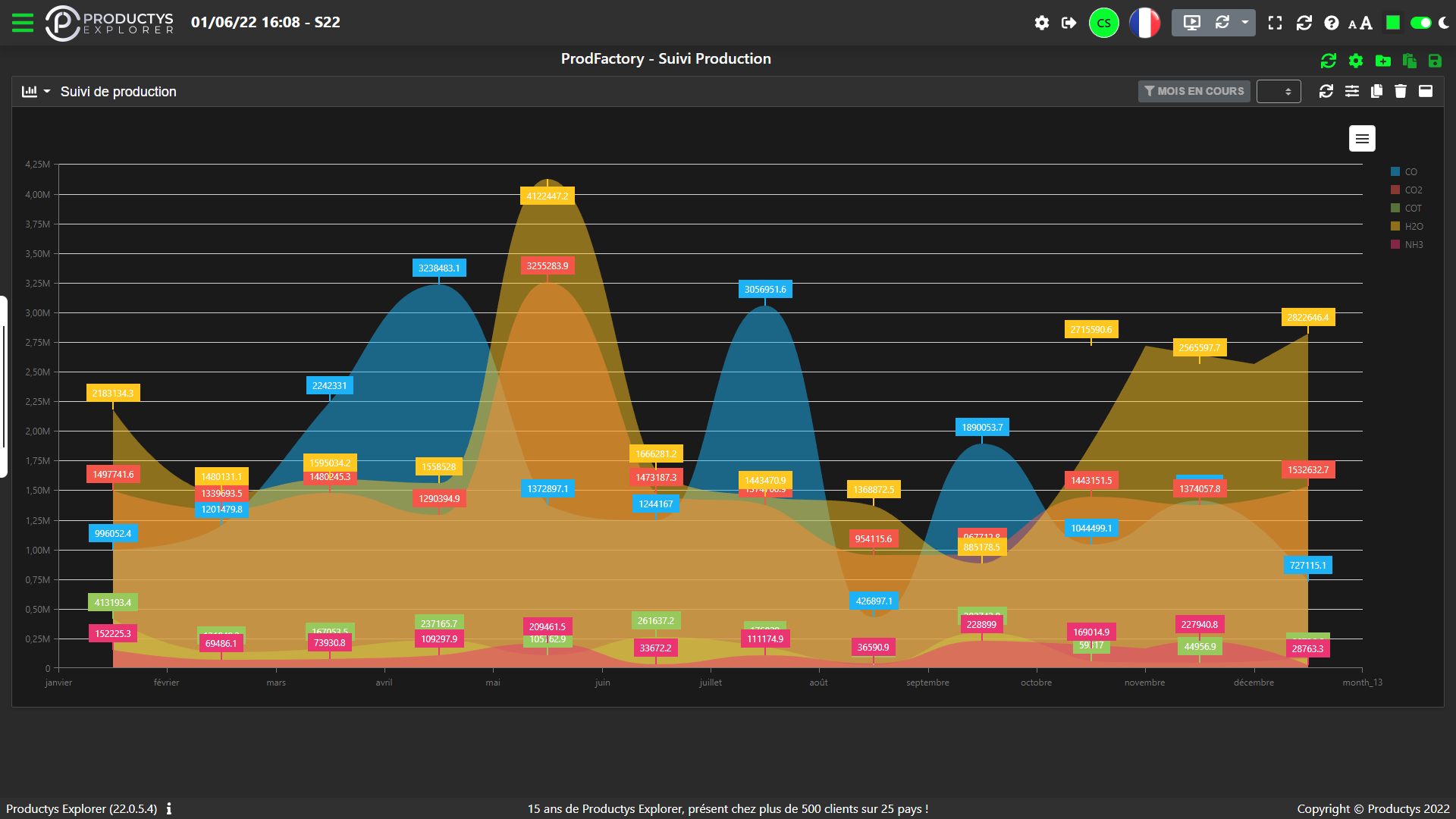Start slideshow presentation mode
The height and width of the screenshot is (819, 1456).
pyautogui.click(x=1191, y=23)
